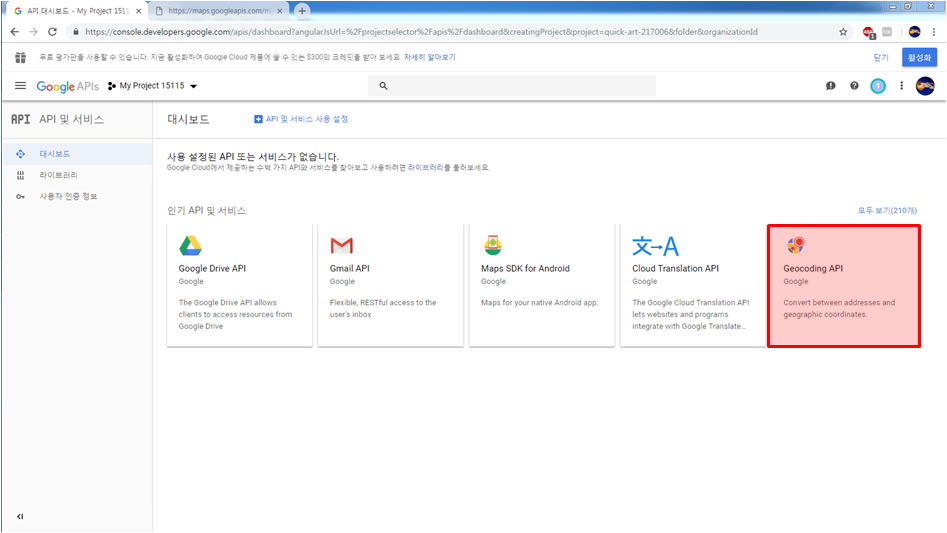Click the Google APIs logo

pos(67,86)
